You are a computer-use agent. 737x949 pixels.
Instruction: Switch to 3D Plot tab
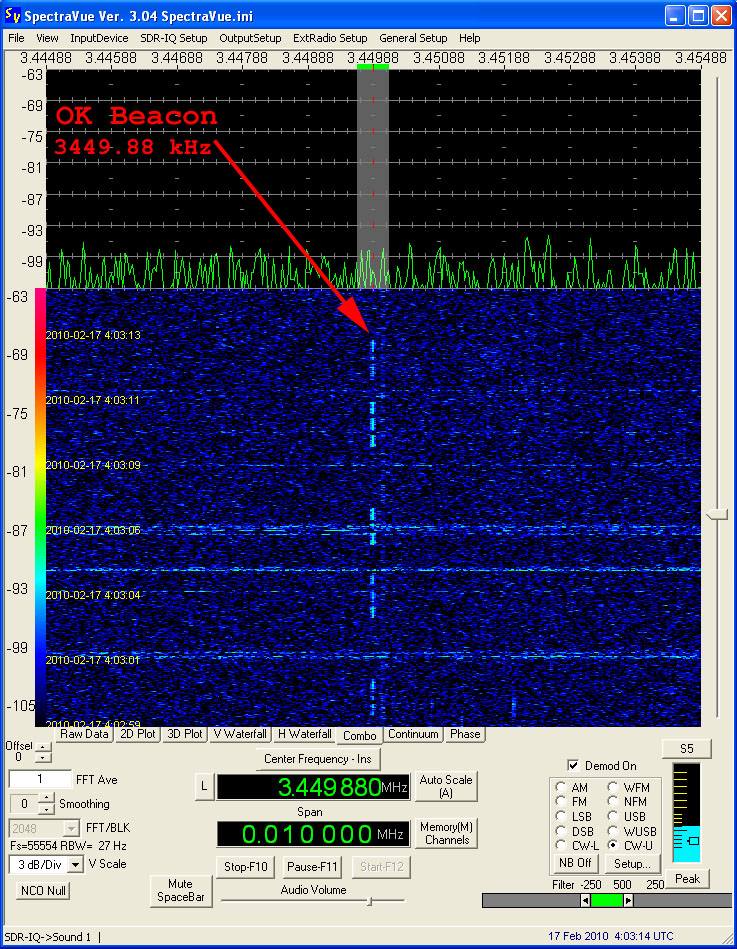point(185,734)
